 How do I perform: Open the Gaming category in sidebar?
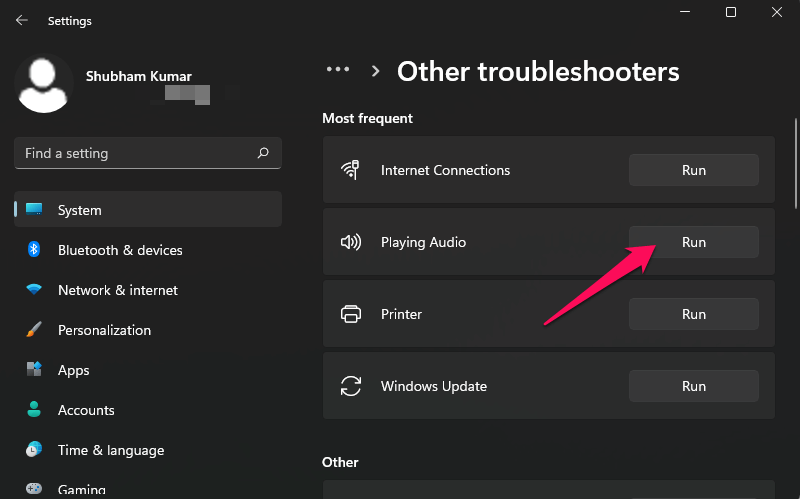84,490
